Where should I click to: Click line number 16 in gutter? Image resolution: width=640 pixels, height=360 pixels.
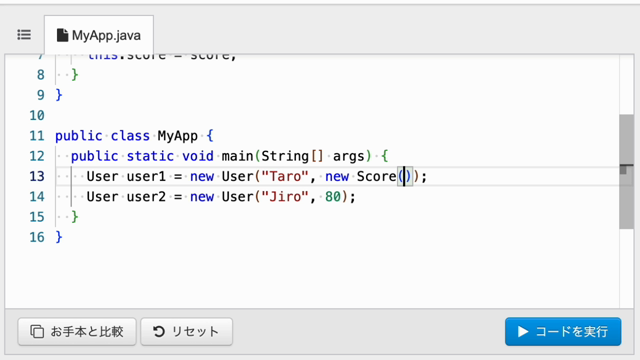click(37, 237)
